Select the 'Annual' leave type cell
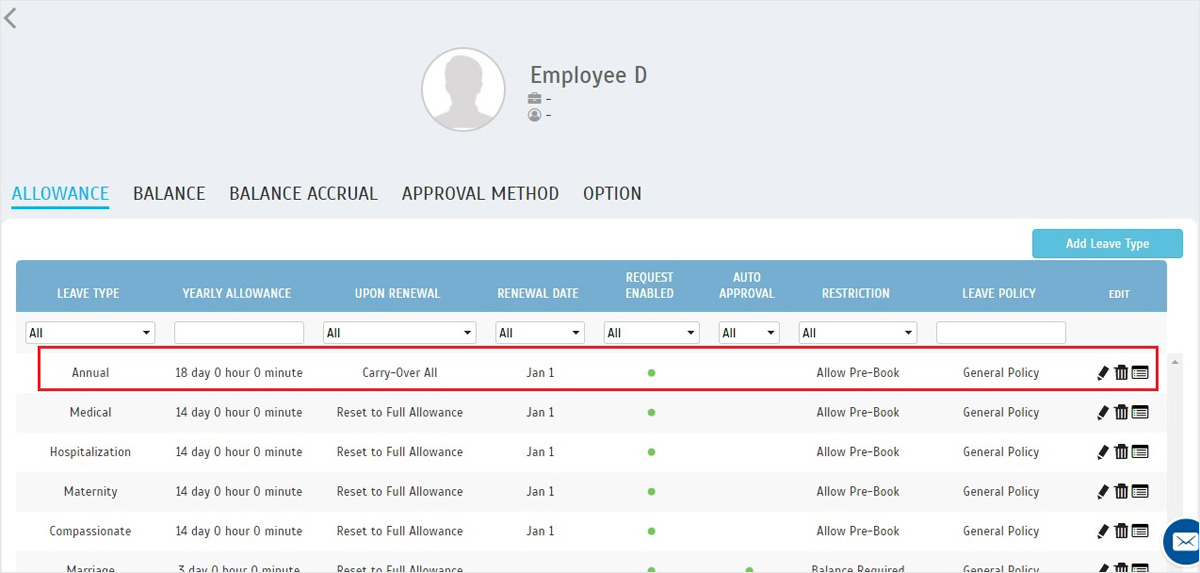 [x=90, y=373]
